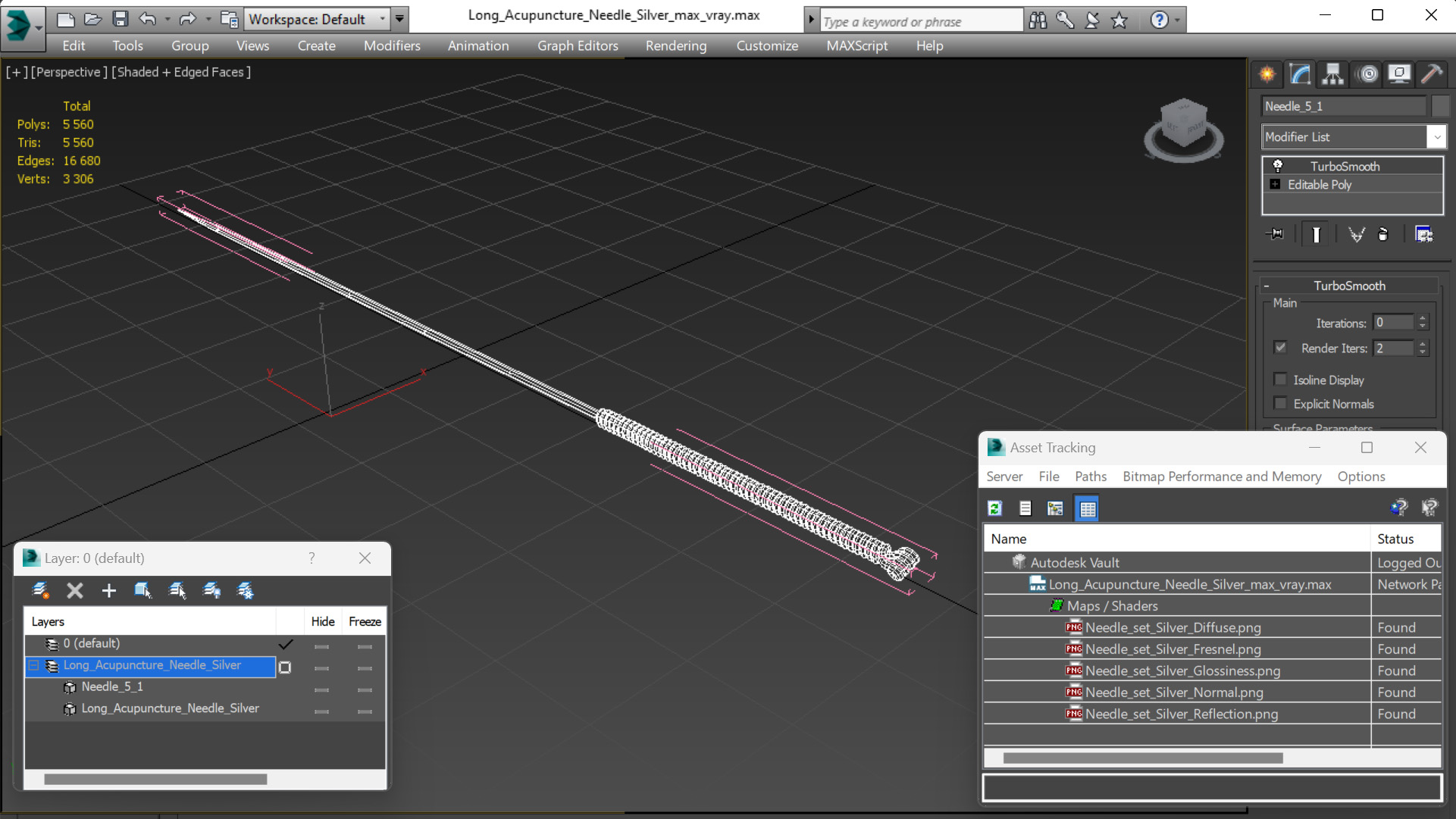Expand the Editable Poly plus sign
Screen dimensions: 1456x819
pos(1275,184)
